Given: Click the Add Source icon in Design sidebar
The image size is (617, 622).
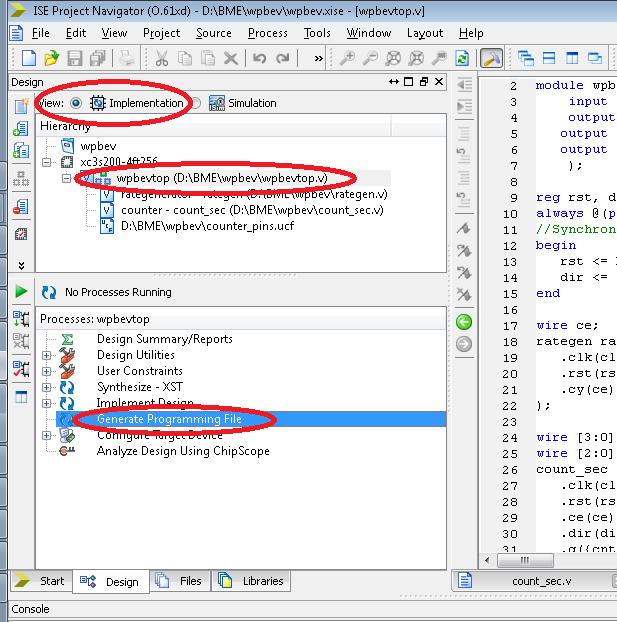Looking at the screenshot, I should [x=21, y=129].
